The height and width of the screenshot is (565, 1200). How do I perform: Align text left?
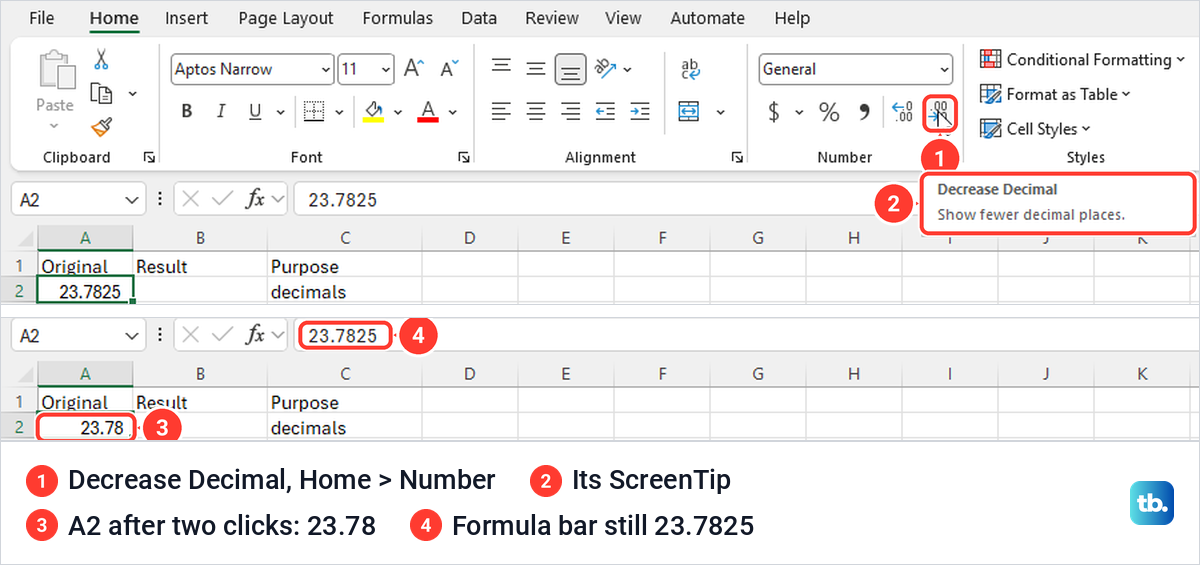[x=501, y=111]
